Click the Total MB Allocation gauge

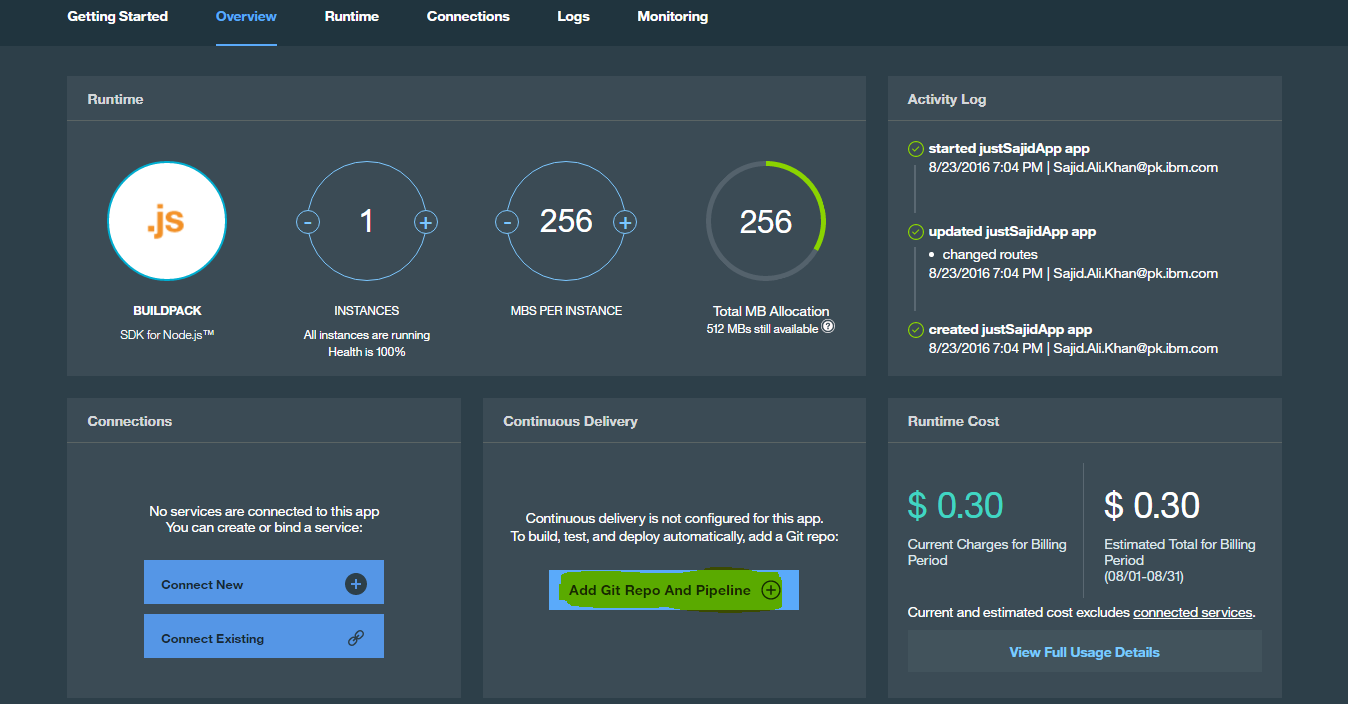[766, 221]
